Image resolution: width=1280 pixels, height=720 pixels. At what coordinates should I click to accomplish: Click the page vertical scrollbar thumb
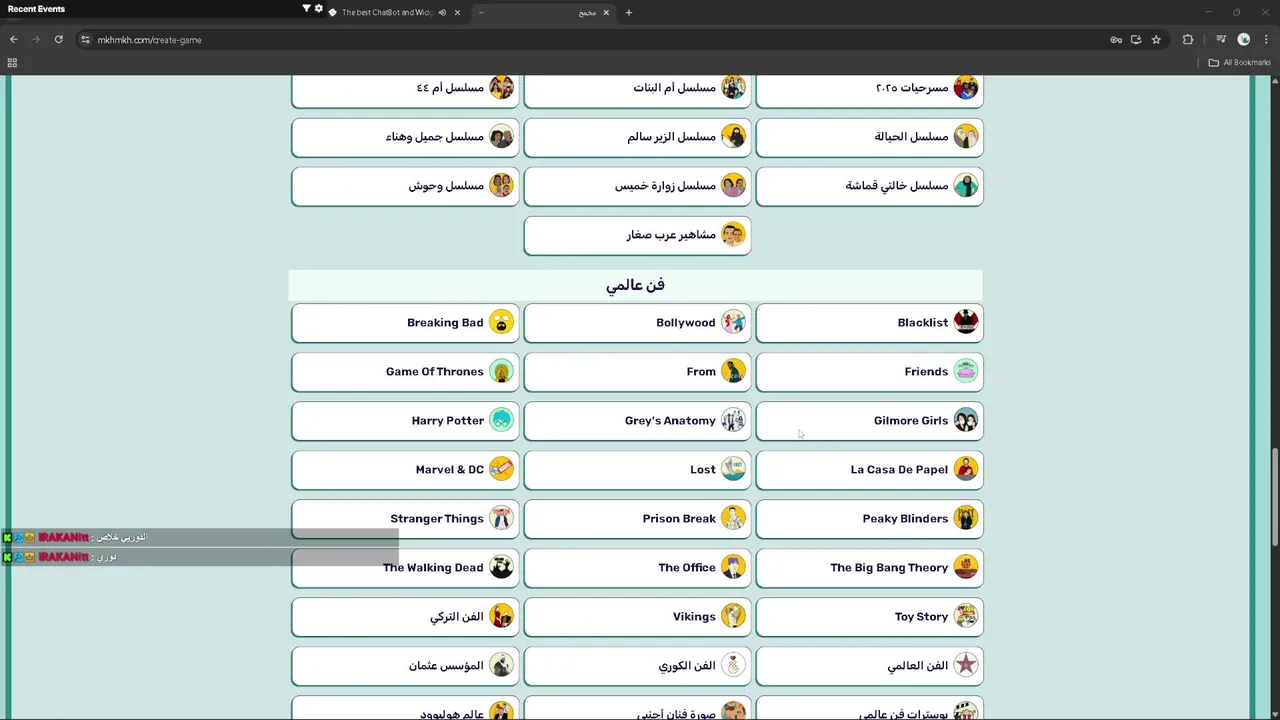tap(1274, 497)
